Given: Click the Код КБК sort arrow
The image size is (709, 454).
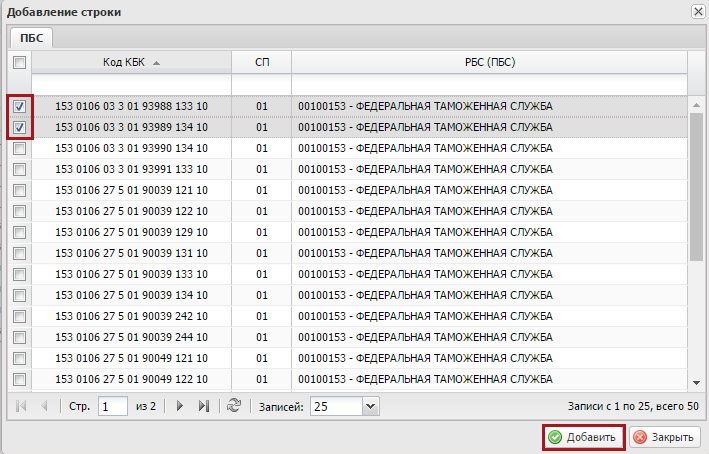Looking at the screenshot, I should pyautogui.click(x=157, y=63).
